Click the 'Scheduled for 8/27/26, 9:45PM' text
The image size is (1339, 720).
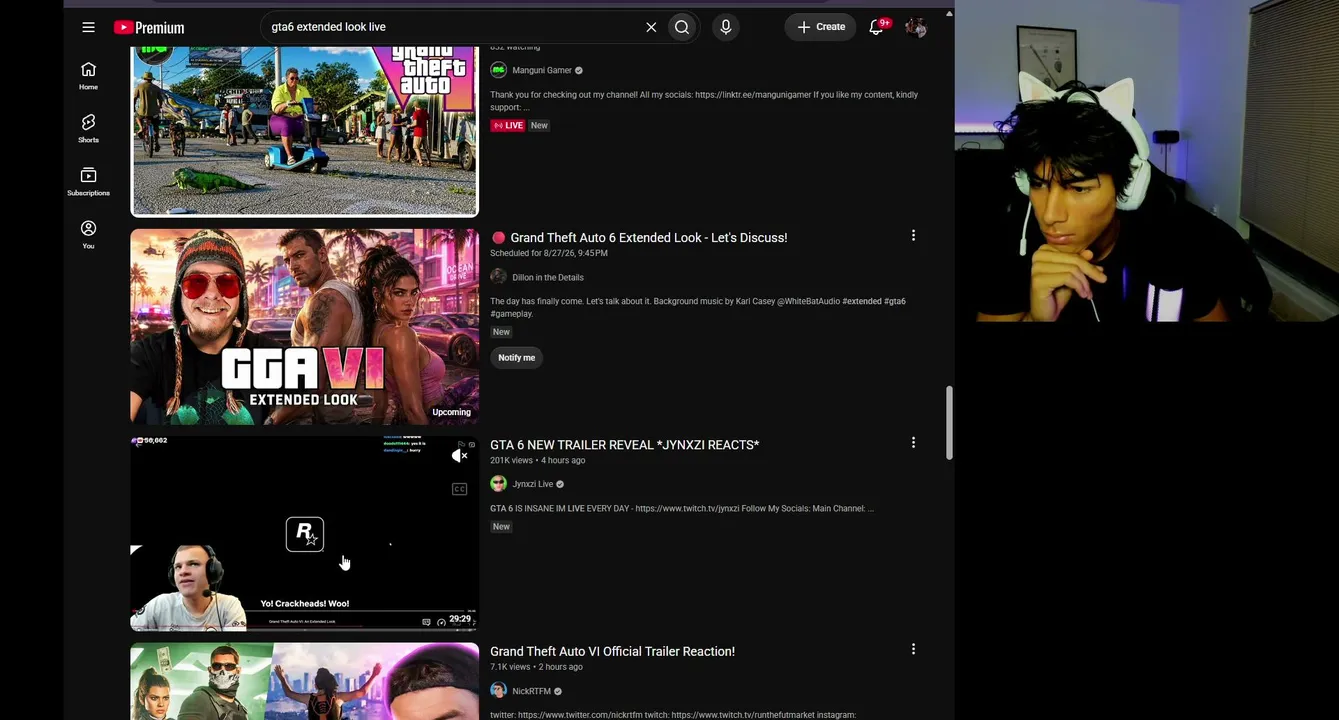click(549, 254)
